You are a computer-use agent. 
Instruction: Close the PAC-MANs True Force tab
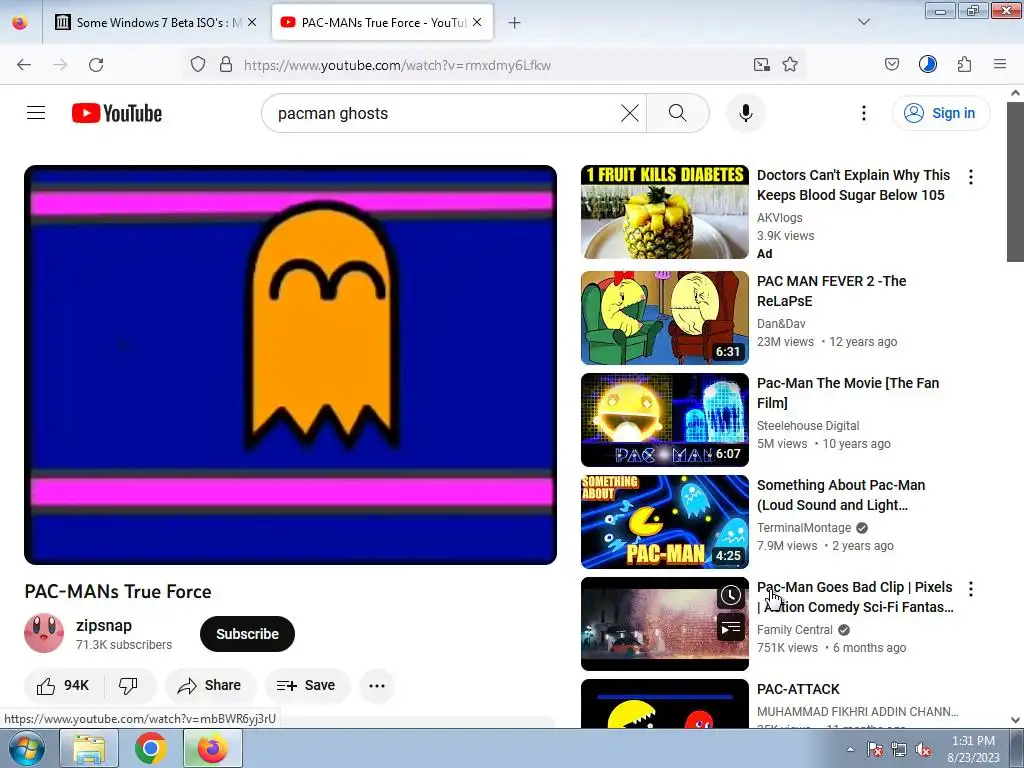pyautogui.click(x=477, y=22)
